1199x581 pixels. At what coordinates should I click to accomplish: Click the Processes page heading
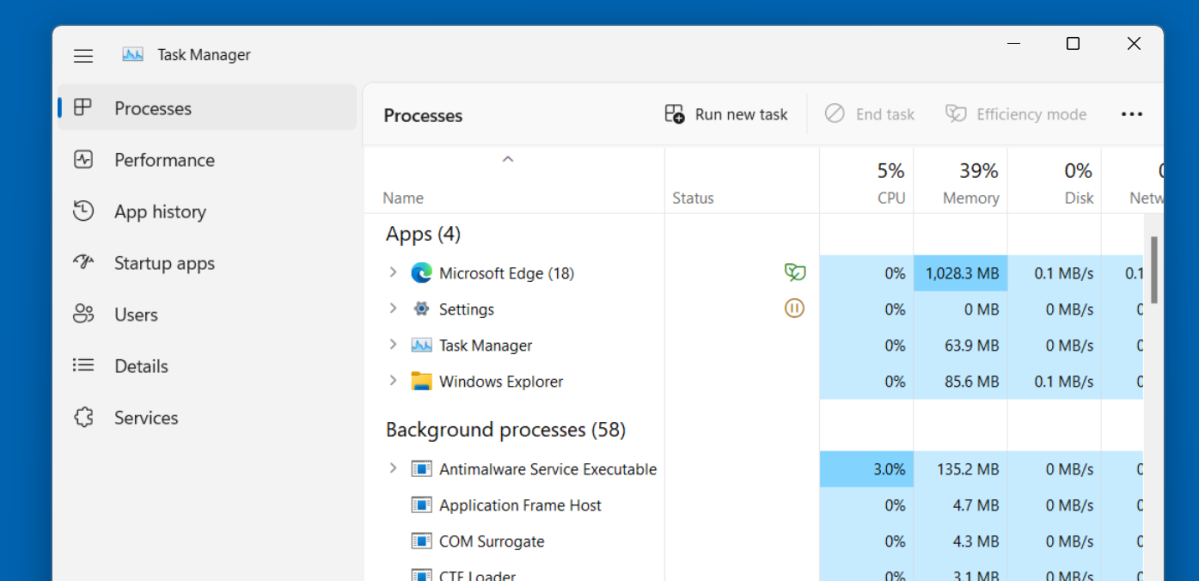tap(423, 115)
